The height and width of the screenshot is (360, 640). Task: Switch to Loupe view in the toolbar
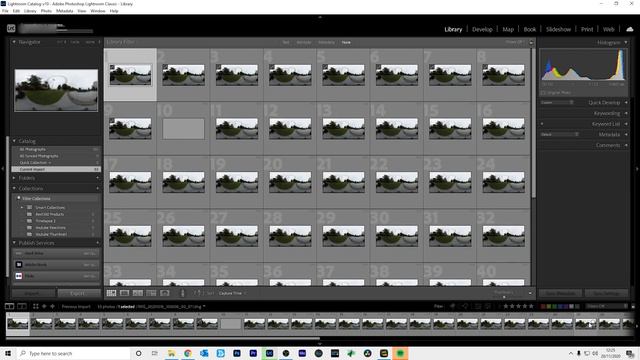pyautogui.click(x=124, y=293)
